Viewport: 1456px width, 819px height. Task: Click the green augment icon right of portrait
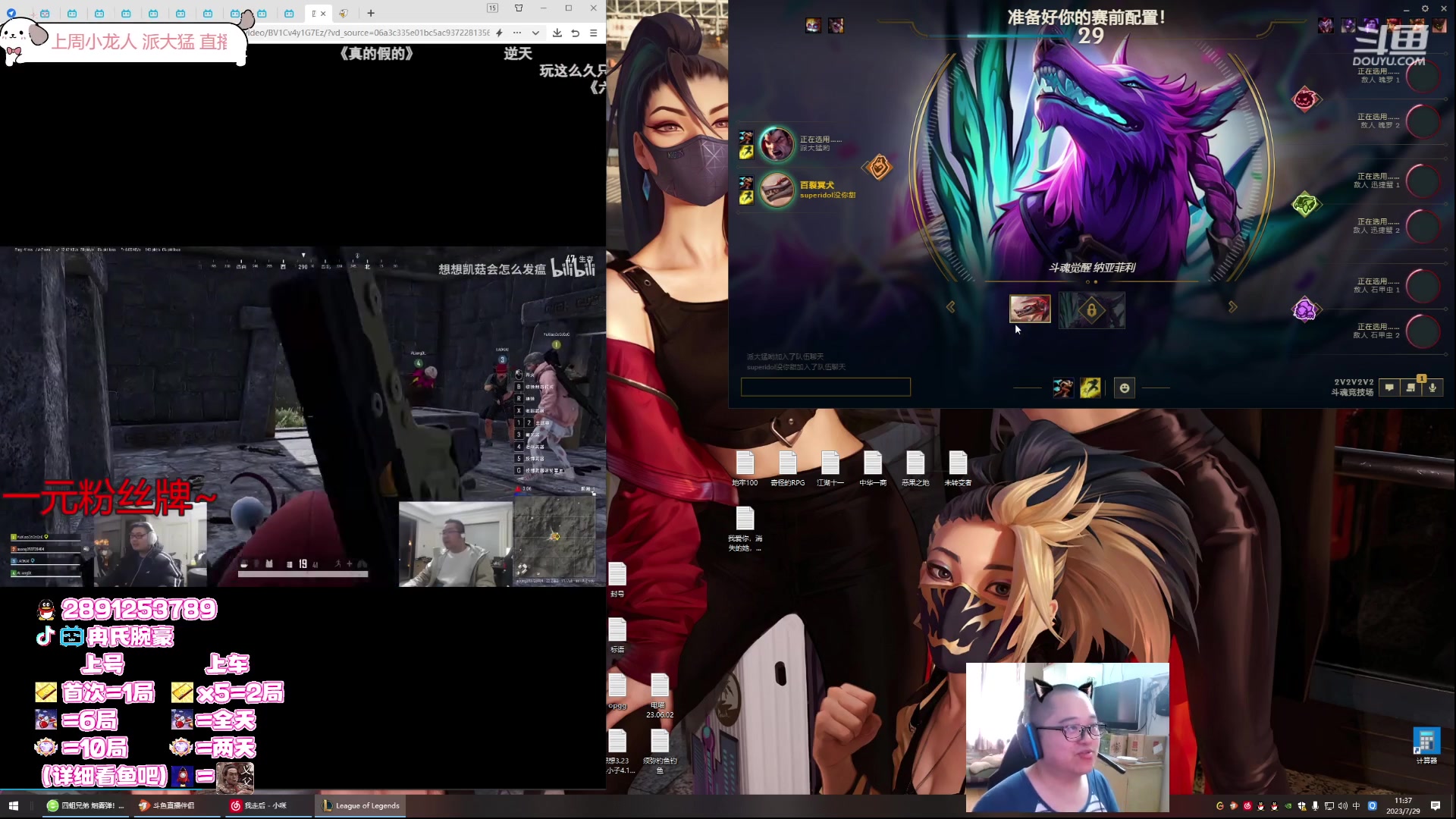(x=1305, y=205)
